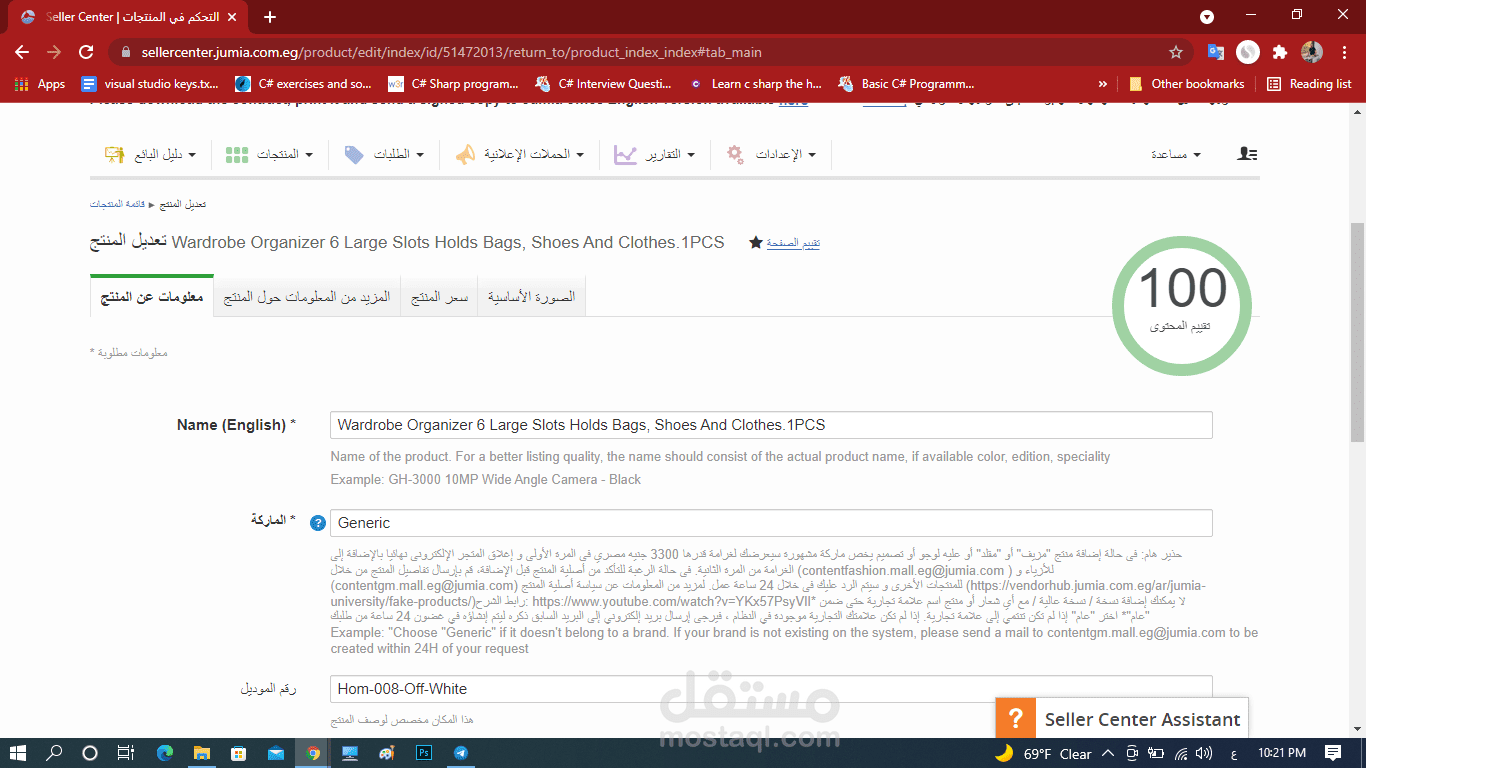
Task: Open the Basic C# Programming bookmark
Action: [x=908, y=84]
